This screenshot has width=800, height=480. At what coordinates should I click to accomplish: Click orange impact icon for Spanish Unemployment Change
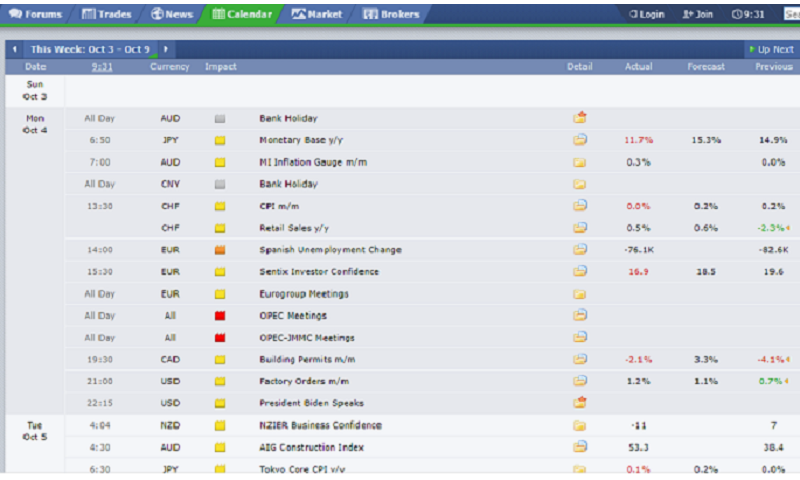(220, 250)
